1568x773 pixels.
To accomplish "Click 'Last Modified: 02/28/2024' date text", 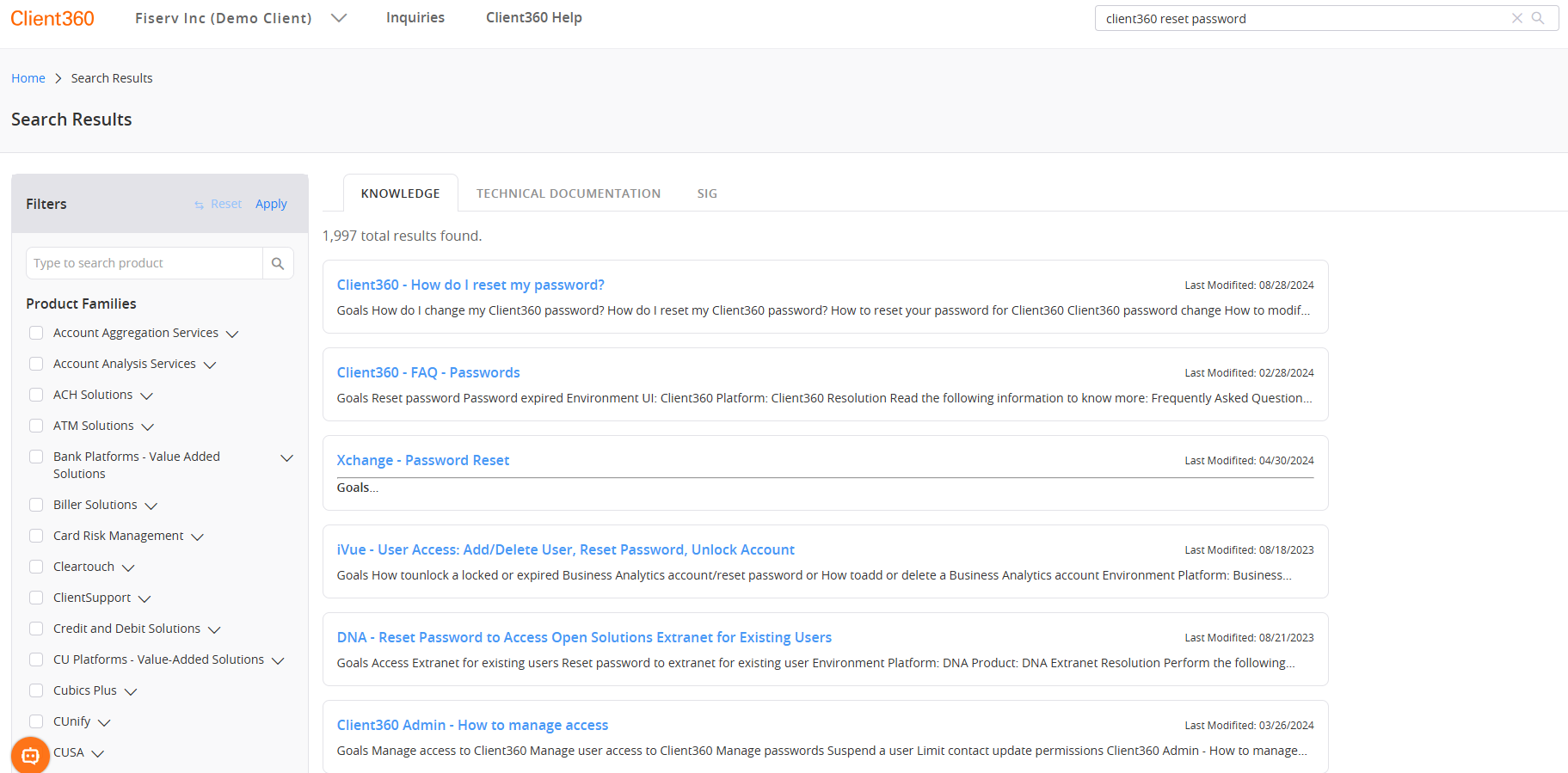I will (1249, 373).
